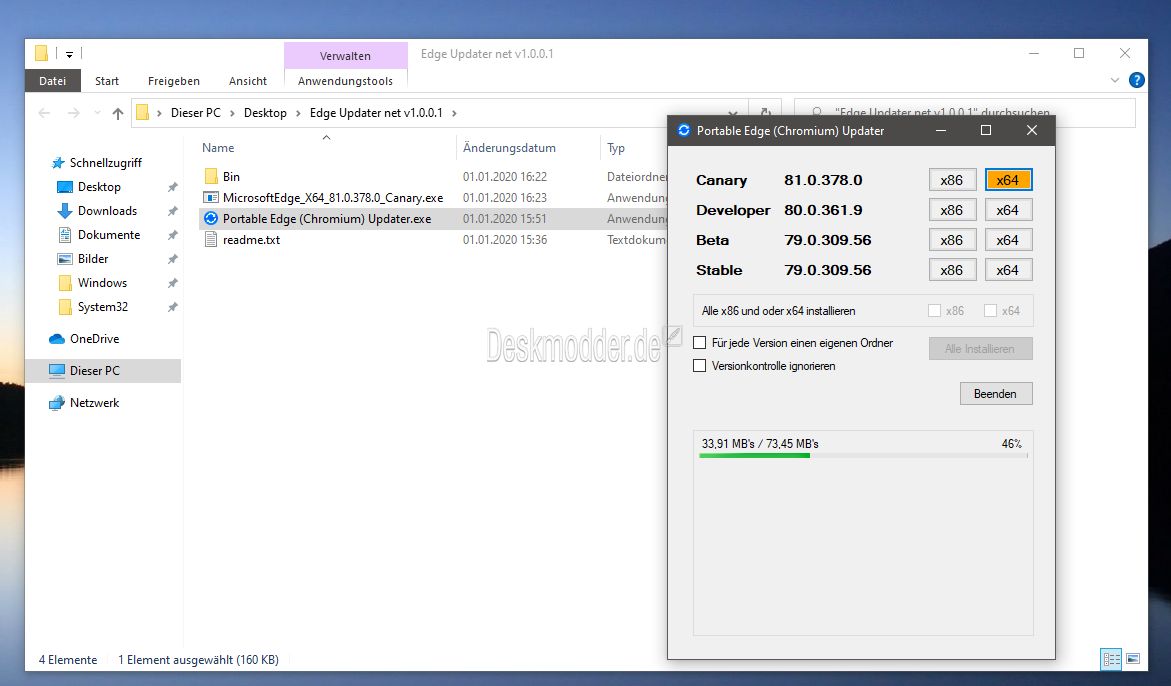
Task: Click the Netzwerk icon
Action: (x=57, y=403)
